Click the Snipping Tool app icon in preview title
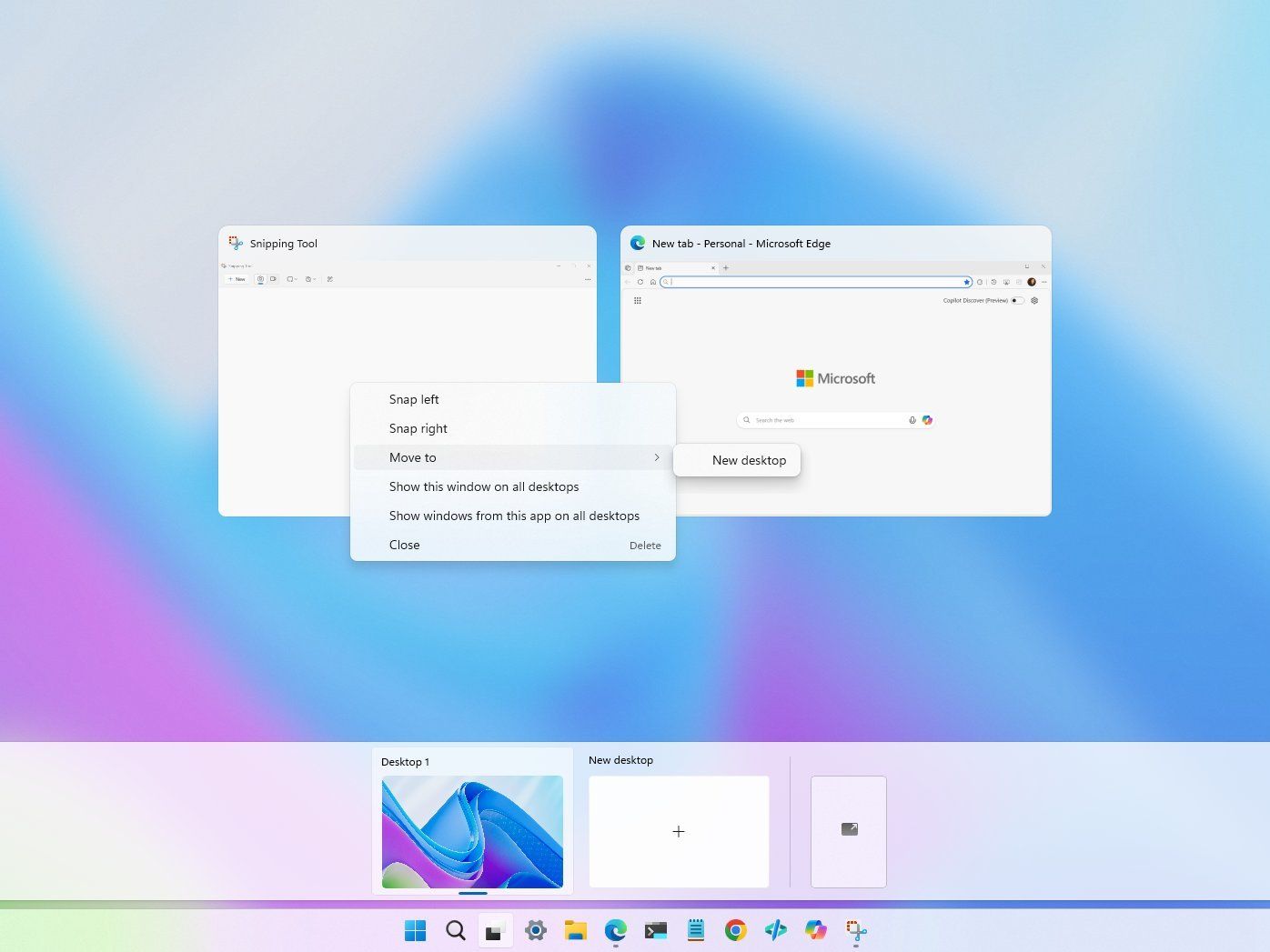Screen dimensions: 1270x952 tap(236, 243)
